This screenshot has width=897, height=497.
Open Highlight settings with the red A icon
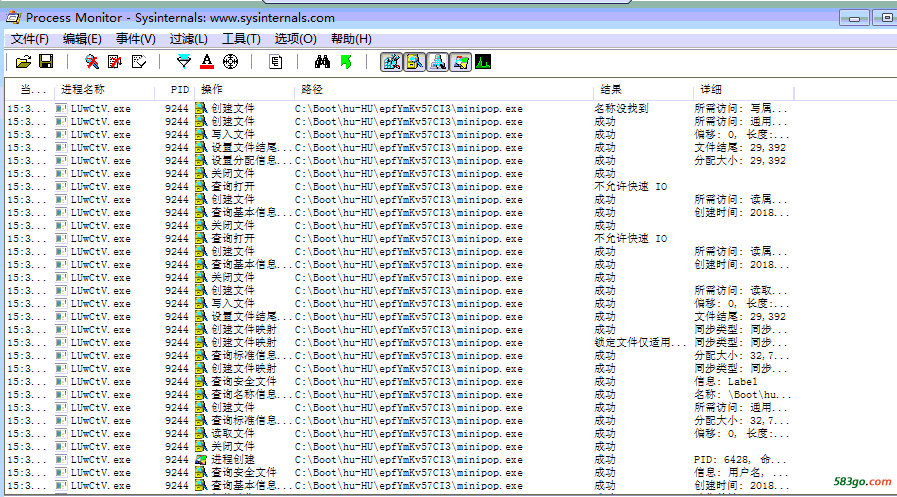207,62
